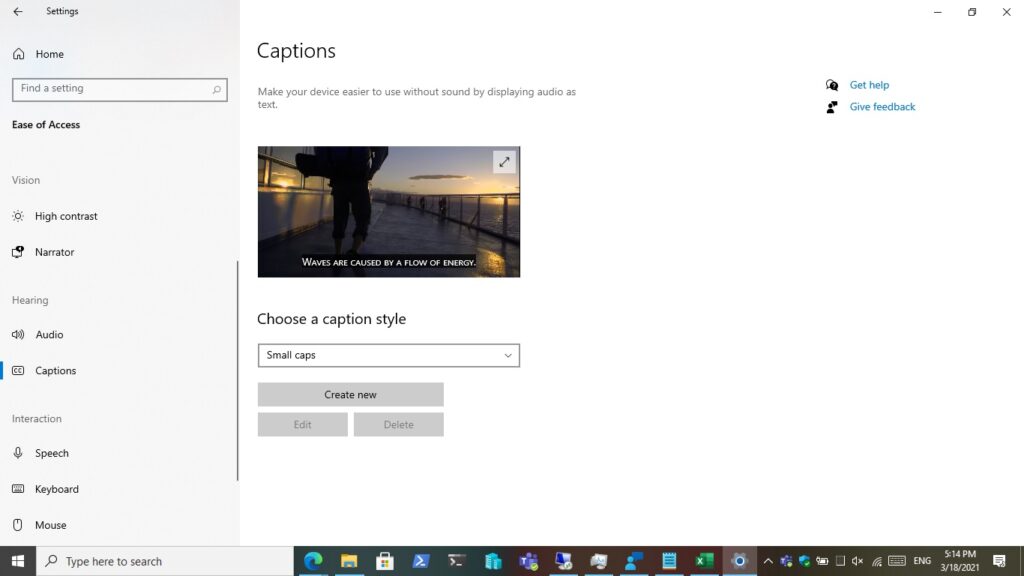Show hidden system tray icons

pyautogui.click(x=768, y=561)
